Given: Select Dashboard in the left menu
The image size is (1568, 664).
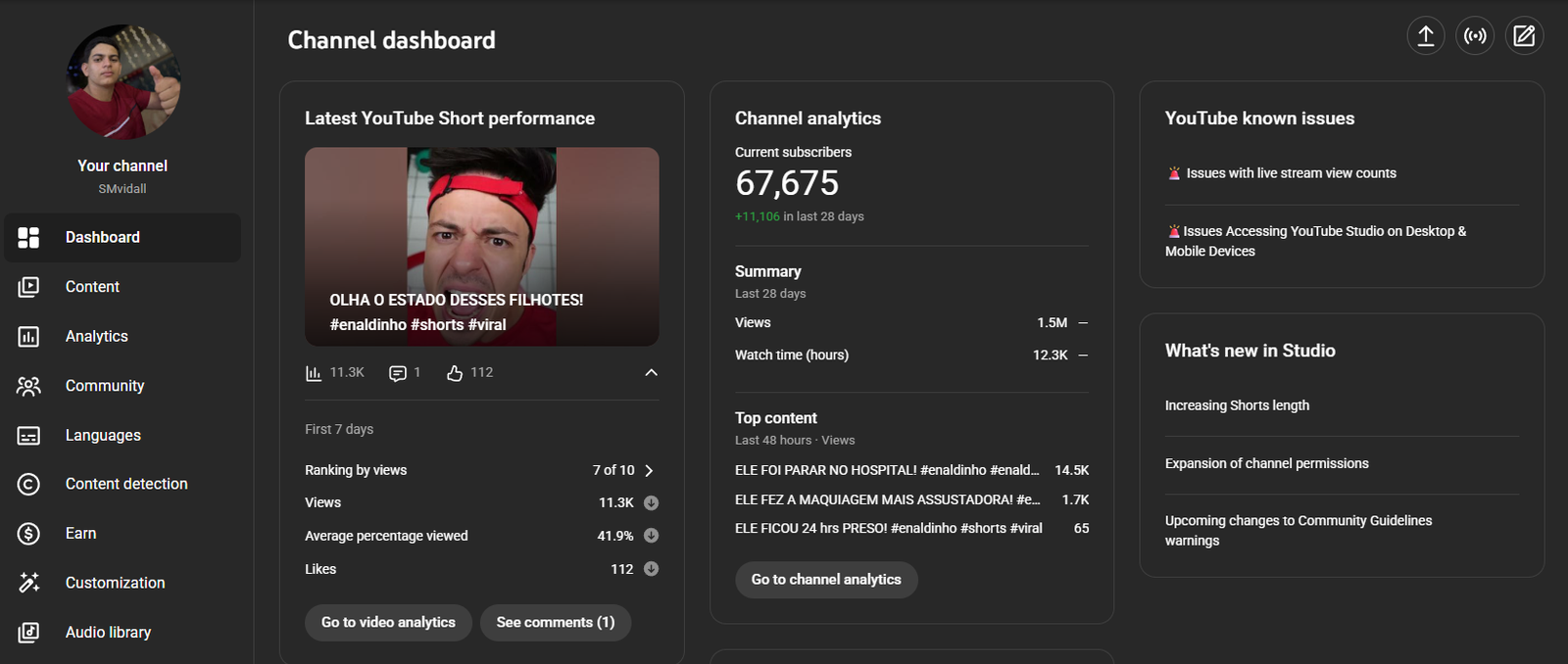Looking at the screenshot, I should 102,237.
